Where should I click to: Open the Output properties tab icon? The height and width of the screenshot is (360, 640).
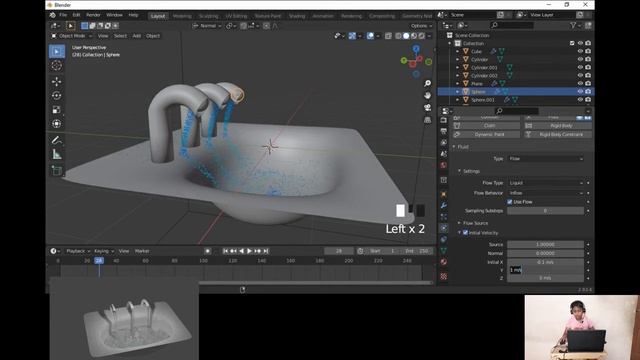444,131
